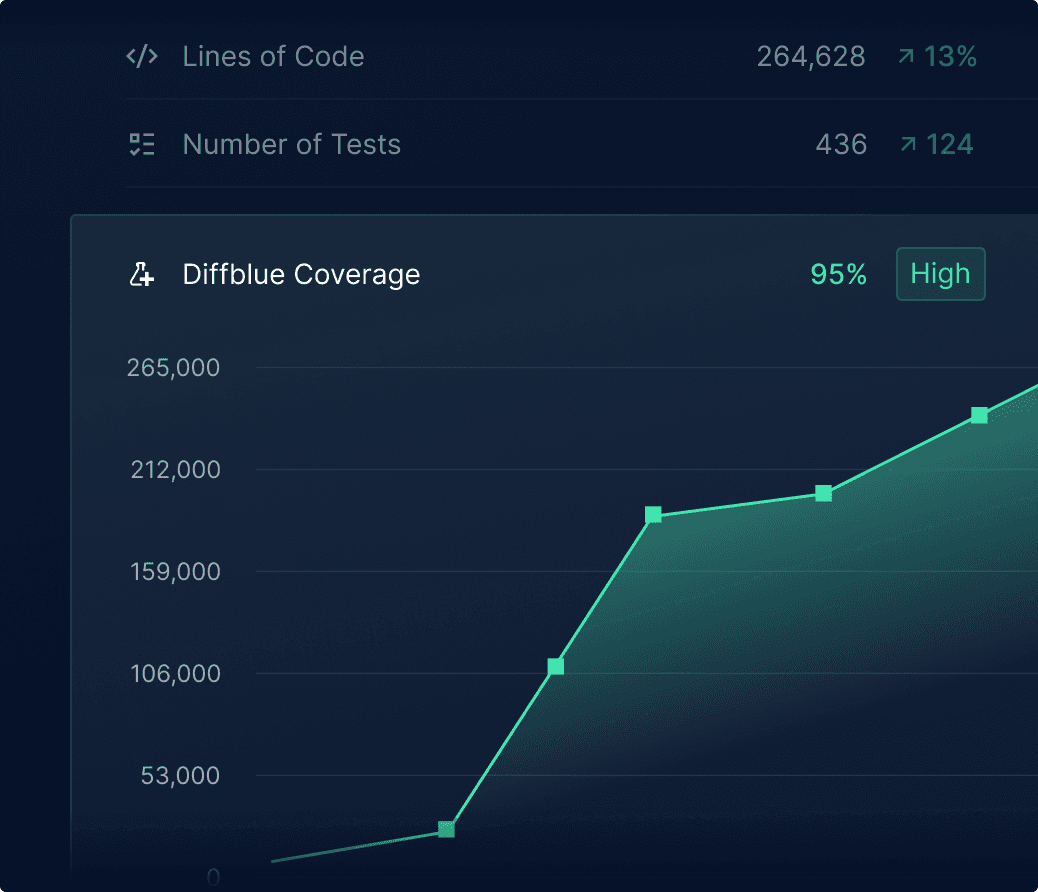Select the checklist icon next to Number of Tests
The image size is (1038, 892).
click(141, 144)
